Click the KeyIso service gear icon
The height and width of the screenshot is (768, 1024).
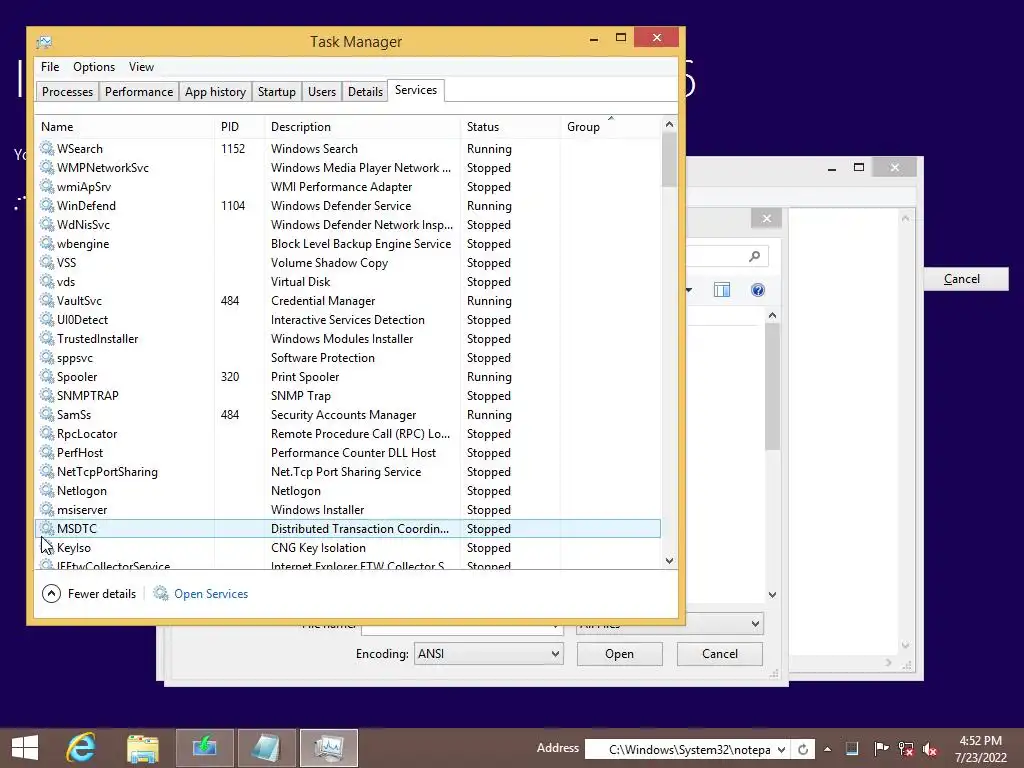point(47,547)
